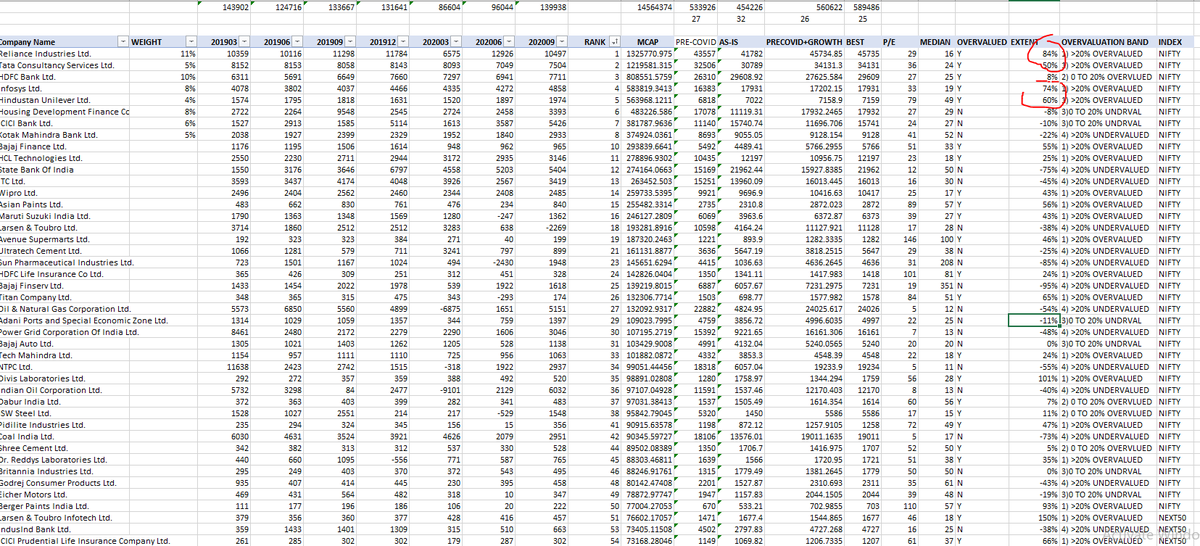Select the INDEX header cell
The width and height of the screenshot is (1200, 546).
point(1177,41)
